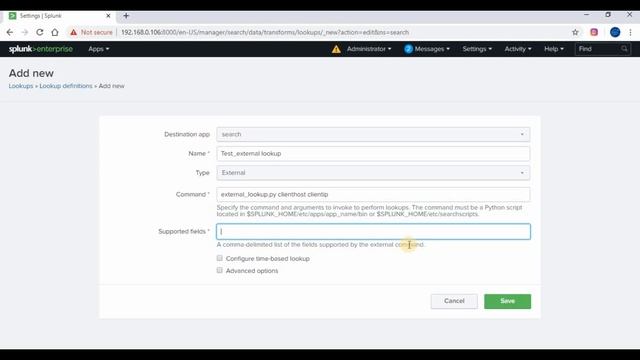Screen dimensions: 640x360
Task: Click the yellow warning triangle in navbar
Action: tap(336, 49)
